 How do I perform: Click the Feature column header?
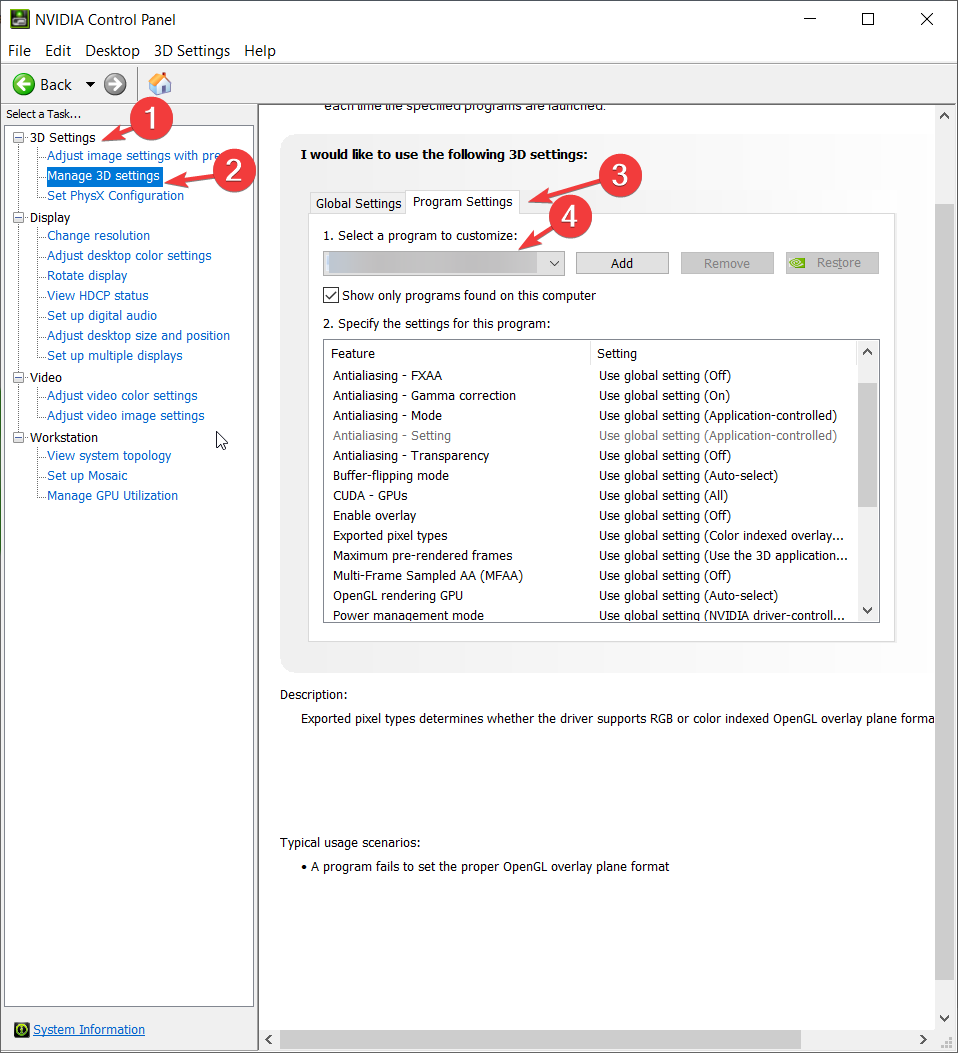coord(457,353)
